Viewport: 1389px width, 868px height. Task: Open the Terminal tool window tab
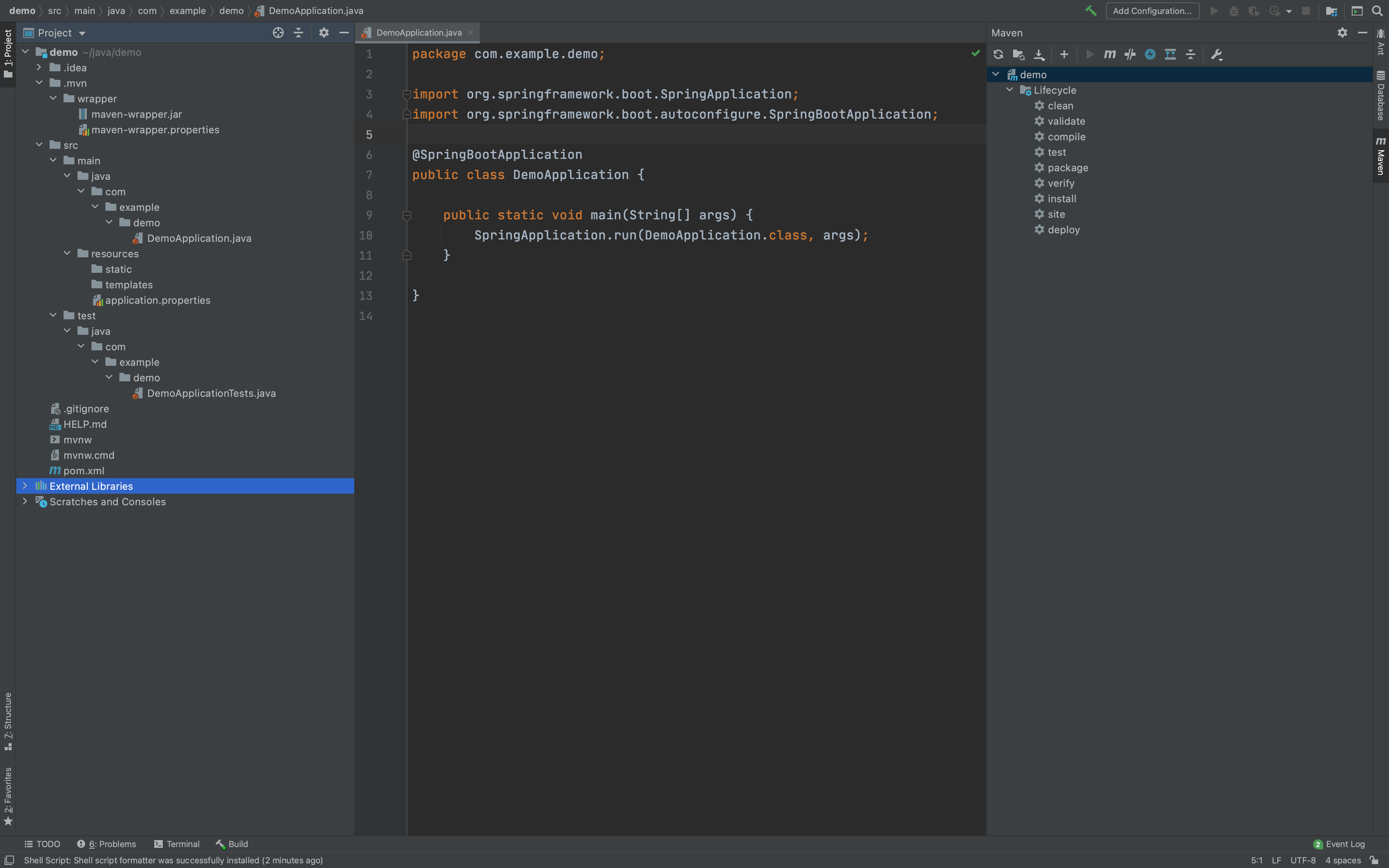click(x=177, y=844)
